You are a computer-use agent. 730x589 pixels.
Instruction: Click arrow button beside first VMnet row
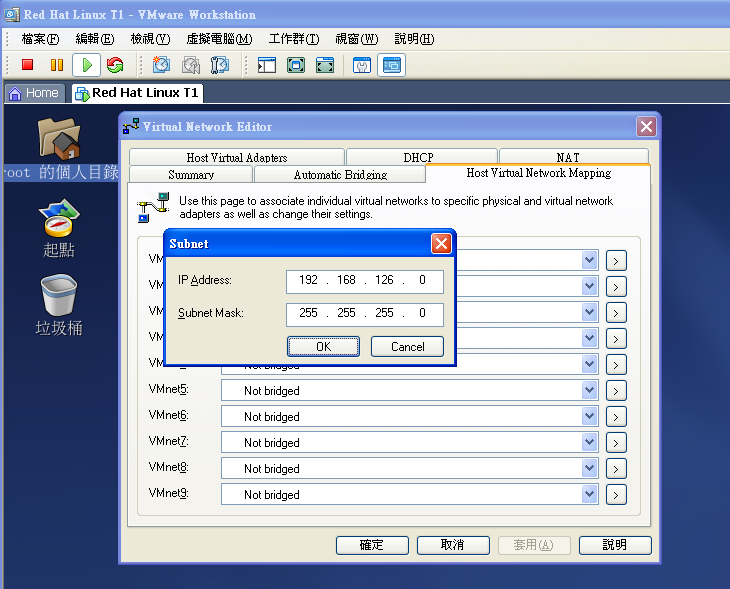616,261
